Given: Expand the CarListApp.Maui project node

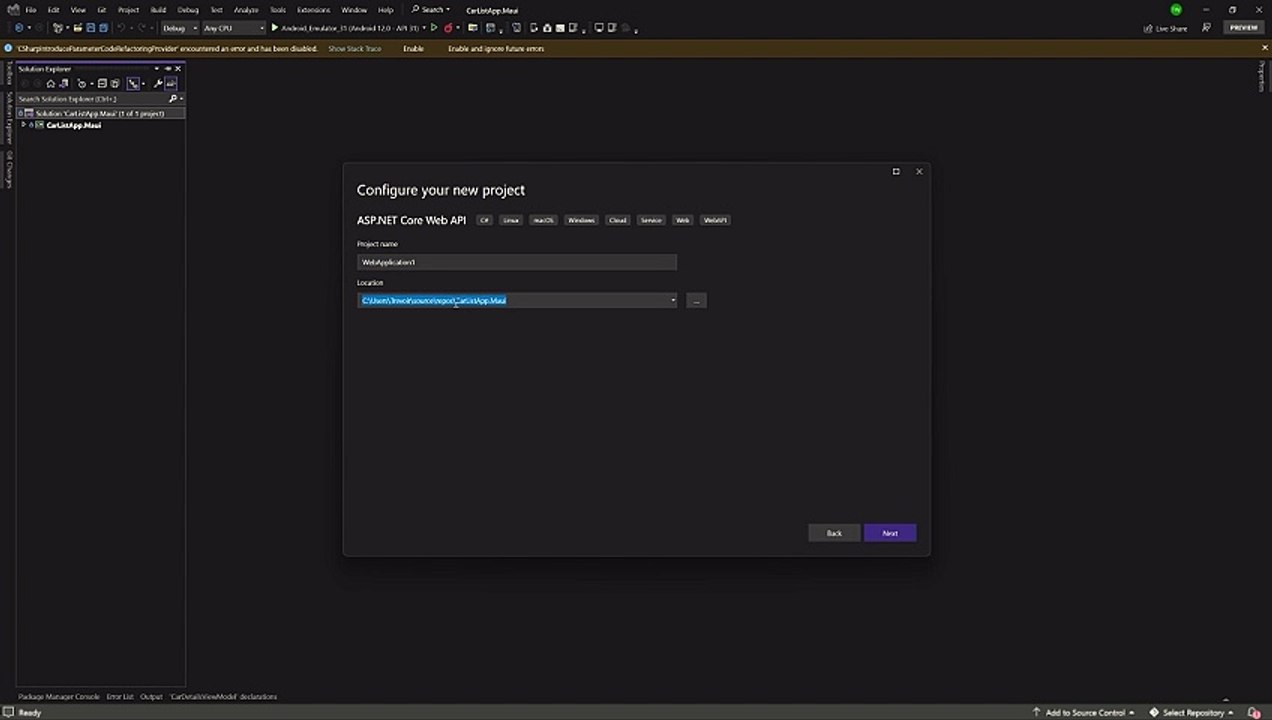Looking at the screenshot, I should coord(23,125).
